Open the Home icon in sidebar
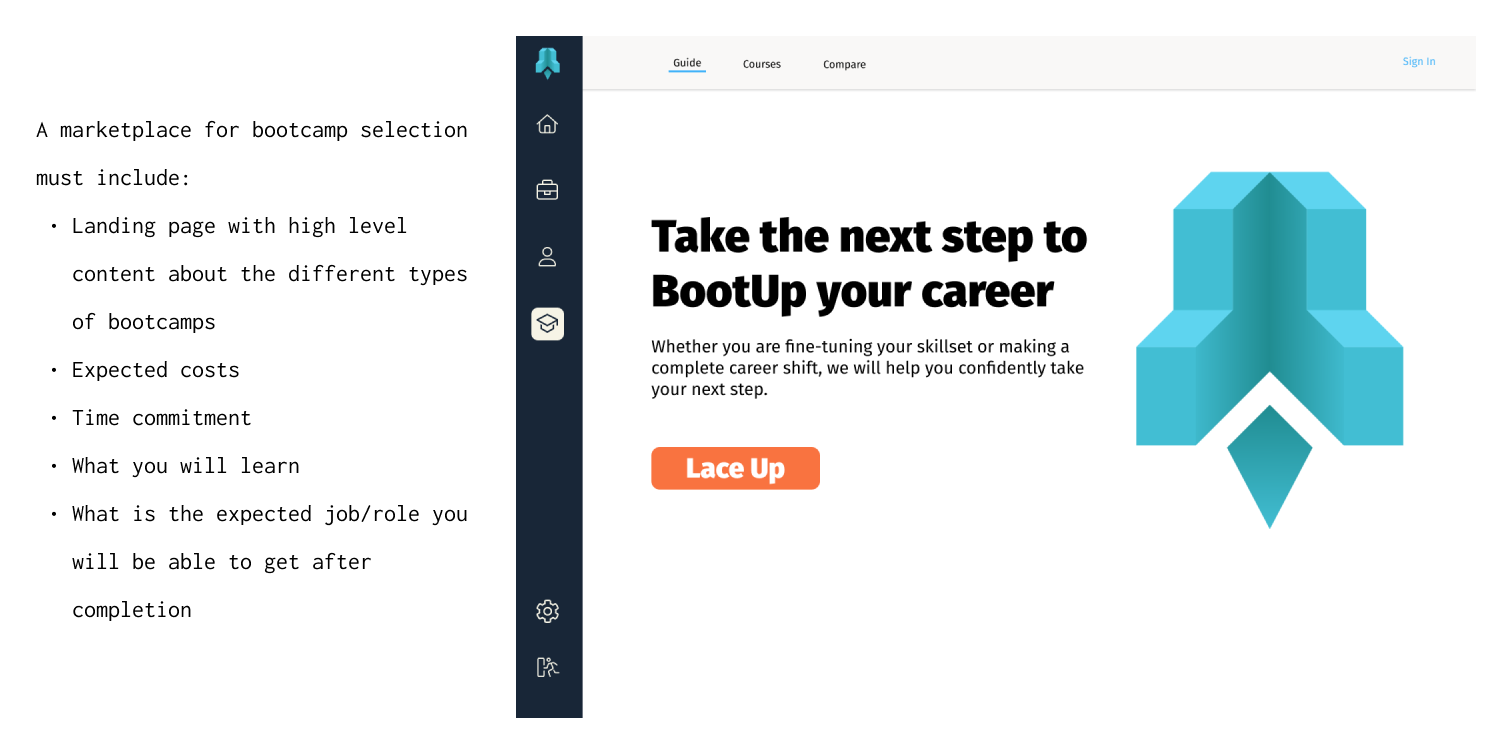Viewport: 1512px width, 754px height. click(x=547, y=124)
